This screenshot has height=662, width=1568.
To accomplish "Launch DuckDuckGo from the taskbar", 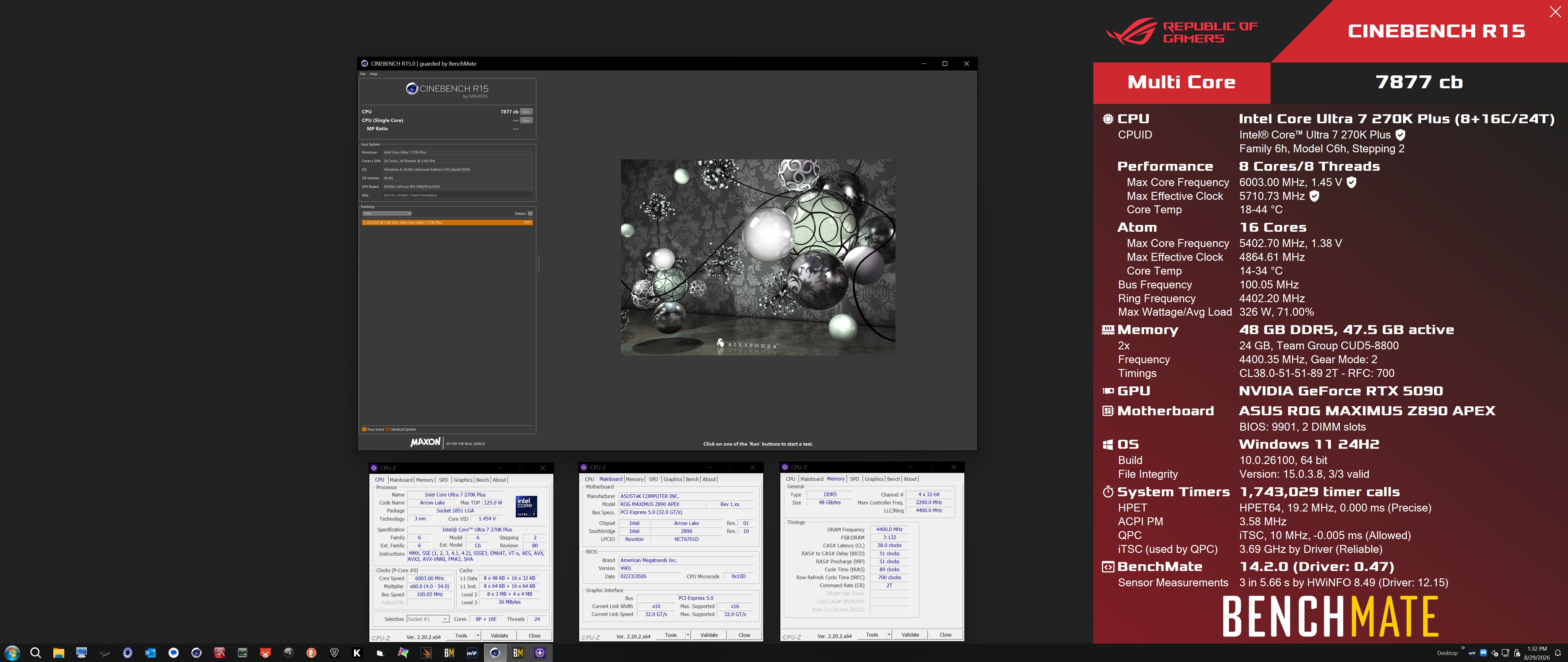I will pyautogui.click(x=311, y=653).
